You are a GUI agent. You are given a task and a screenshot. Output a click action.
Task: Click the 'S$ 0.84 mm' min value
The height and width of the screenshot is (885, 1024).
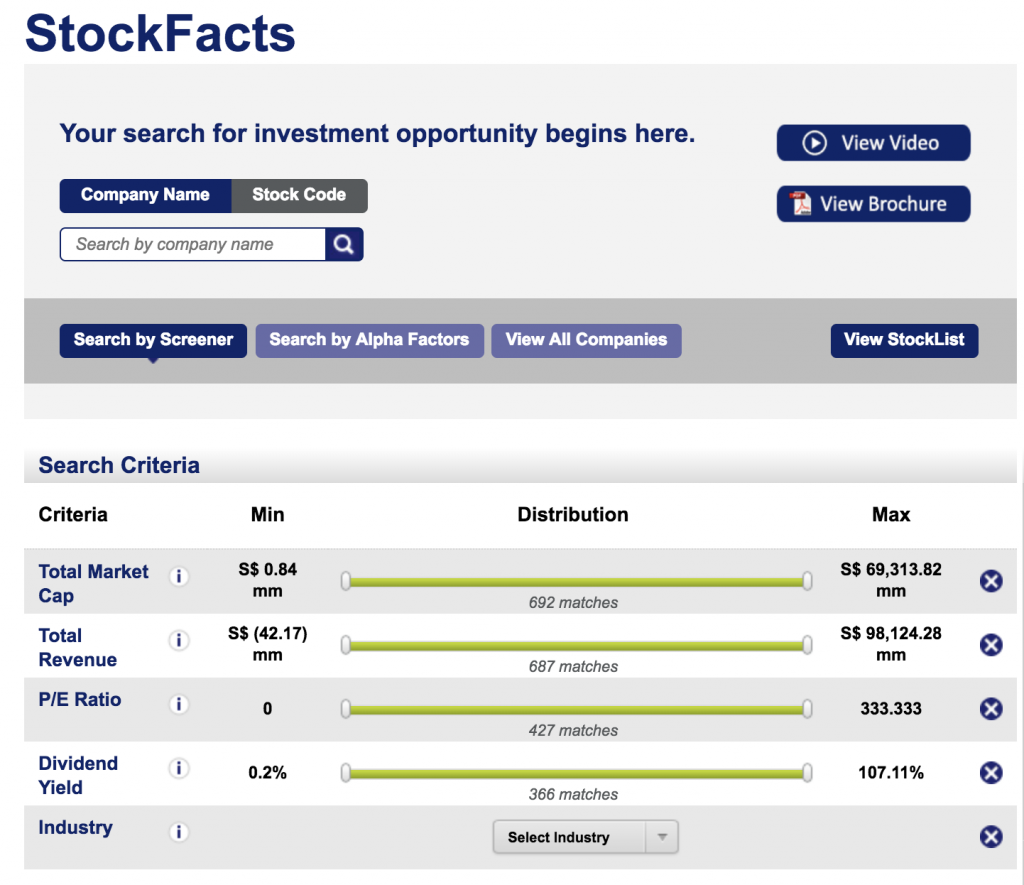coord(268,580)
